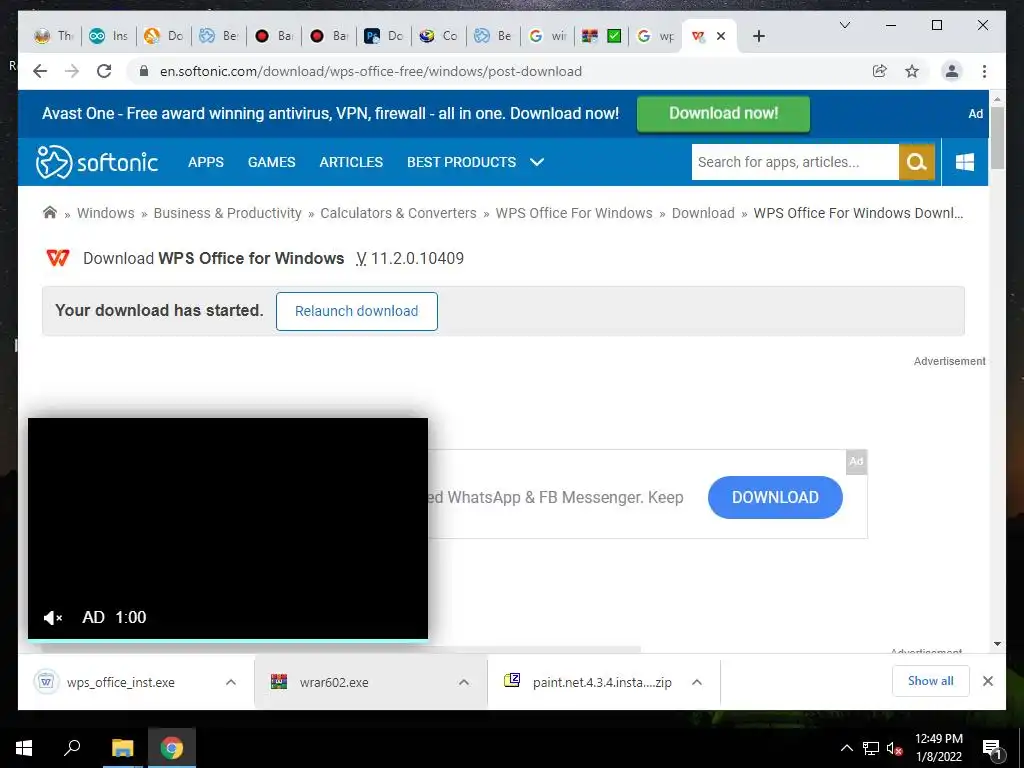Click the home breadcrumb icon
The image size is (1024, 768).
click(x=50, y=212)
